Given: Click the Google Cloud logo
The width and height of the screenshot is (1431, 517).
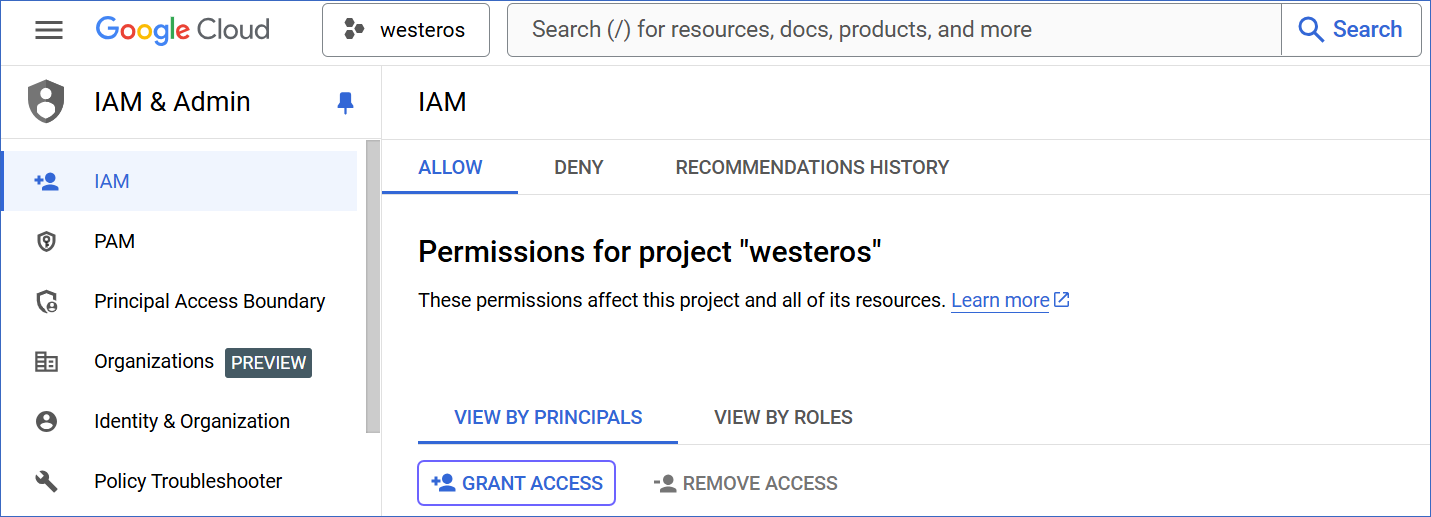Looking at the screenshot, I should click(183, 30).
